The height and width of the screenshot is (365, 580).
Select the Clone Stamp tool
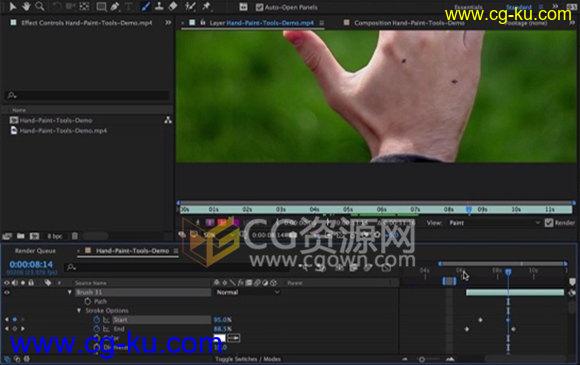click(x=159, y=6)
